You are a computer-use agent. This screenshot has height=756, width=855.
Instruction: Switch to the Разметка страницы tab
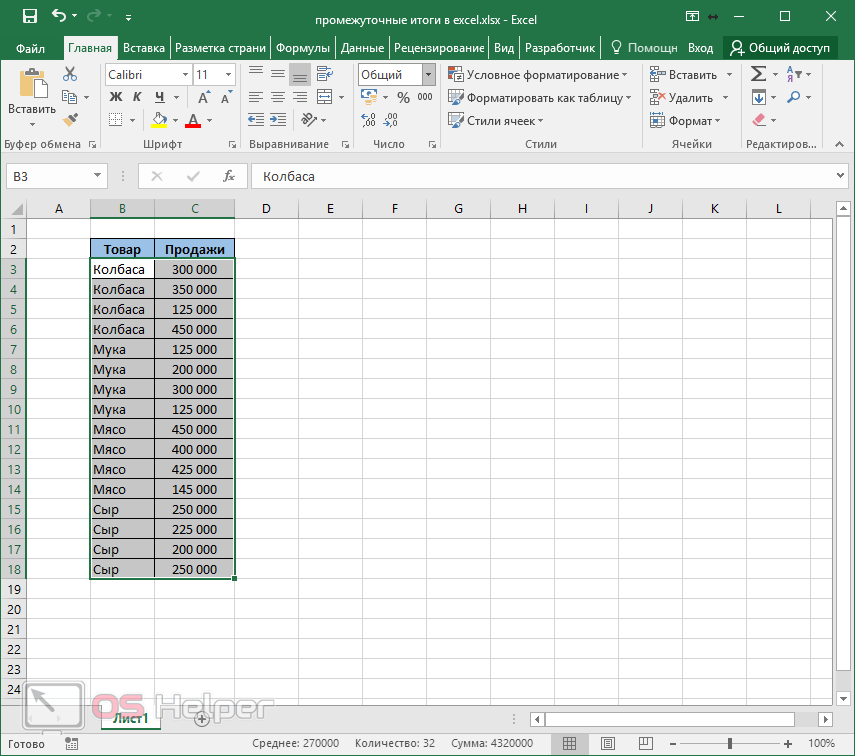click(220, 48)
